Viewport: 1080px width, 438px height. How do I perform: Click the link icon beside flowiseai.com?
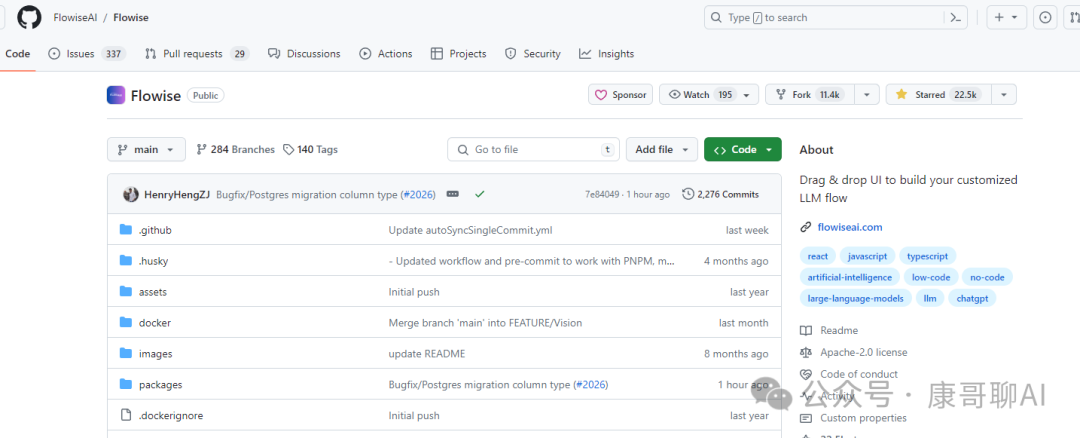click(806, 227)
